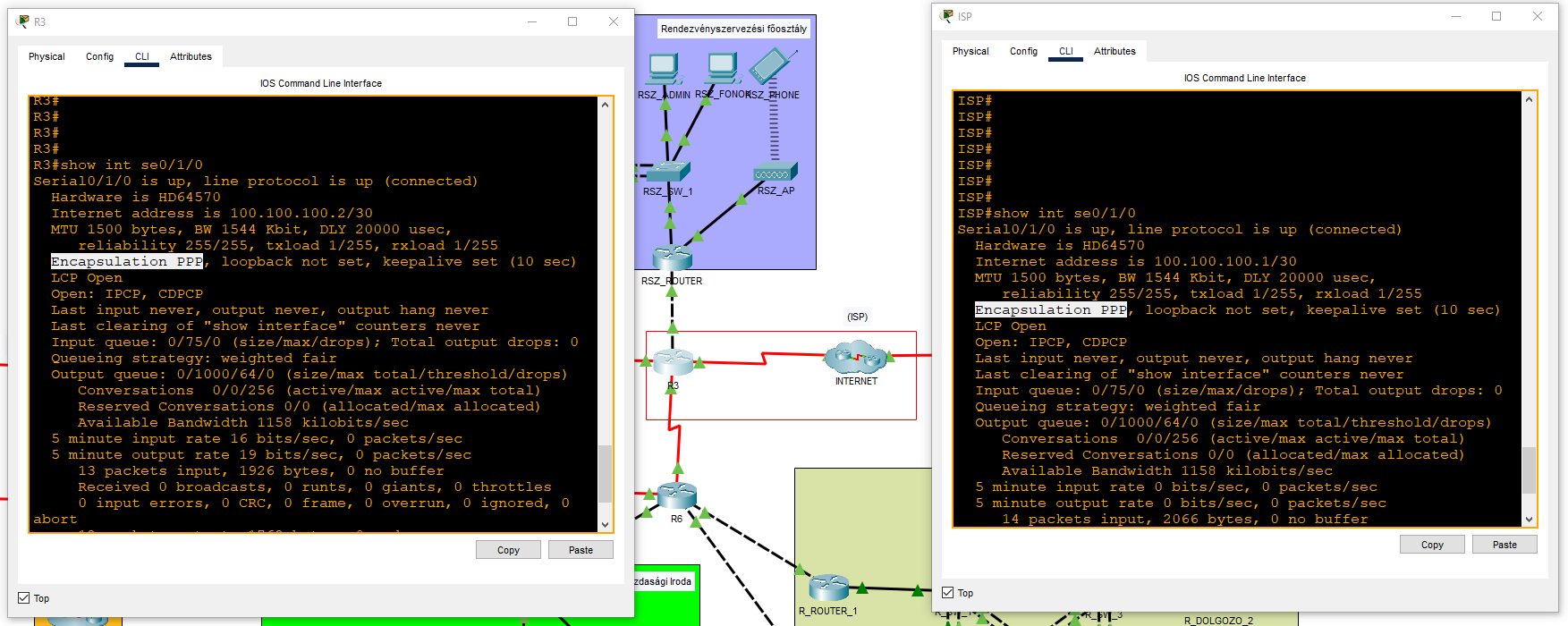Click the R3 CLI scrollbar thumb
The width and height of the screenshot is (1568, 626).
(x=605, y=473)
